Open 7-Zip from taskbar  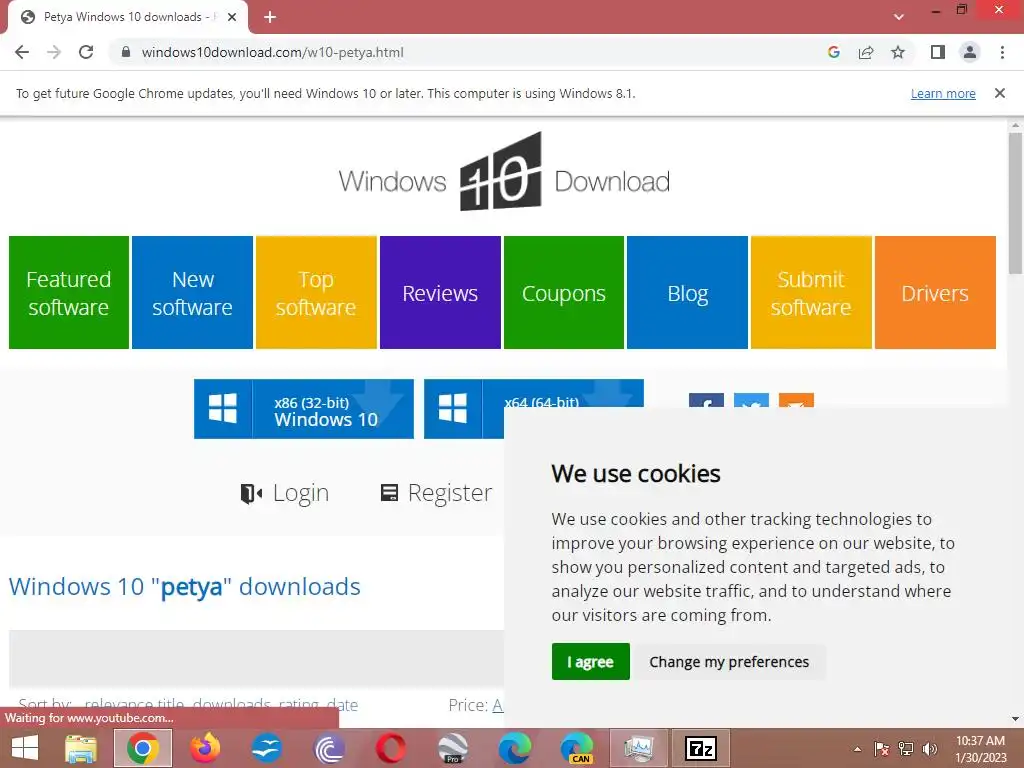pos(700,748)
